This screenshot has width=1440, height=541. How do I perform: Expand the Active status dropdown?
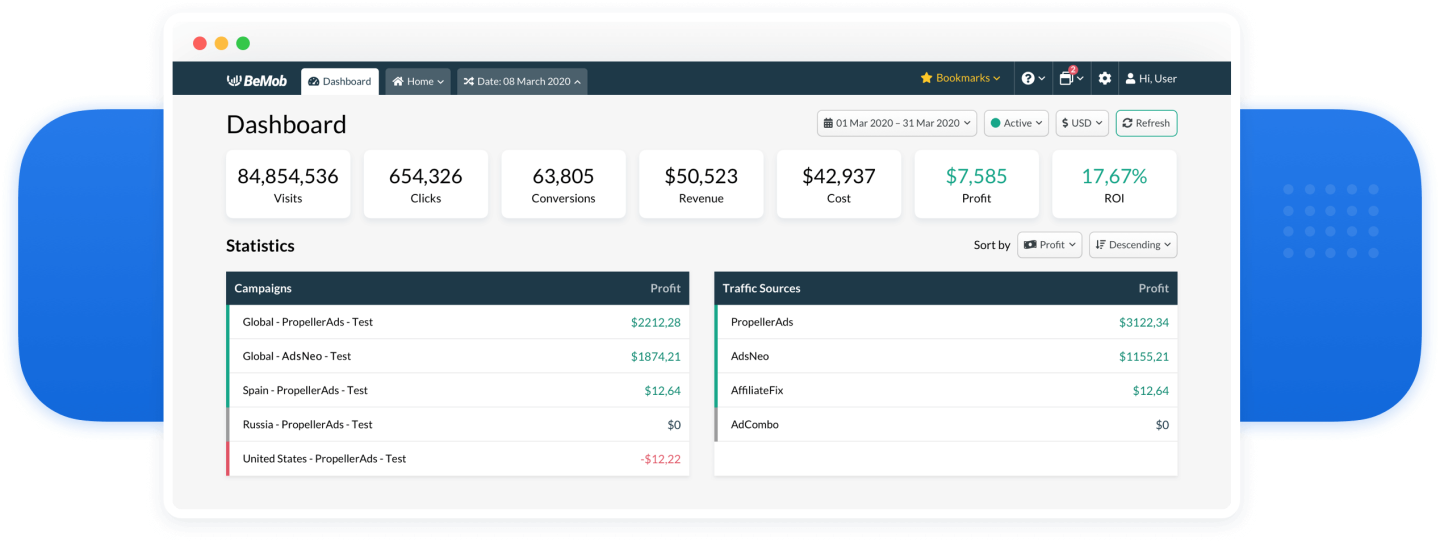pyautogui.click(x=1016, y=124)
